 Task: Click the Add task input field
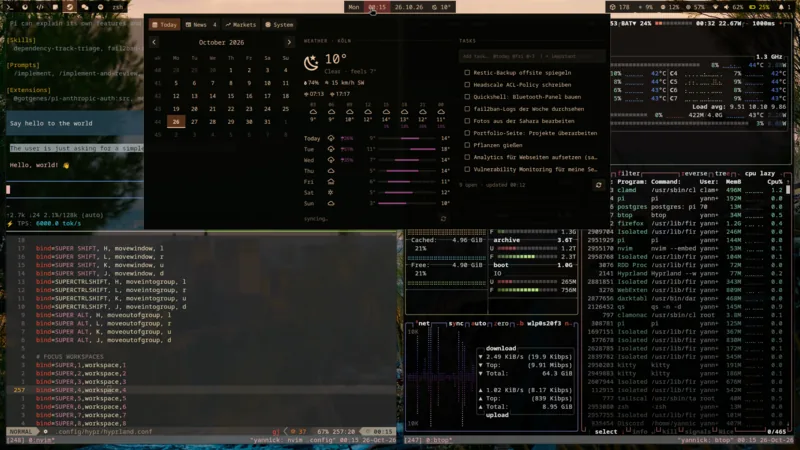tap(532, 56)
